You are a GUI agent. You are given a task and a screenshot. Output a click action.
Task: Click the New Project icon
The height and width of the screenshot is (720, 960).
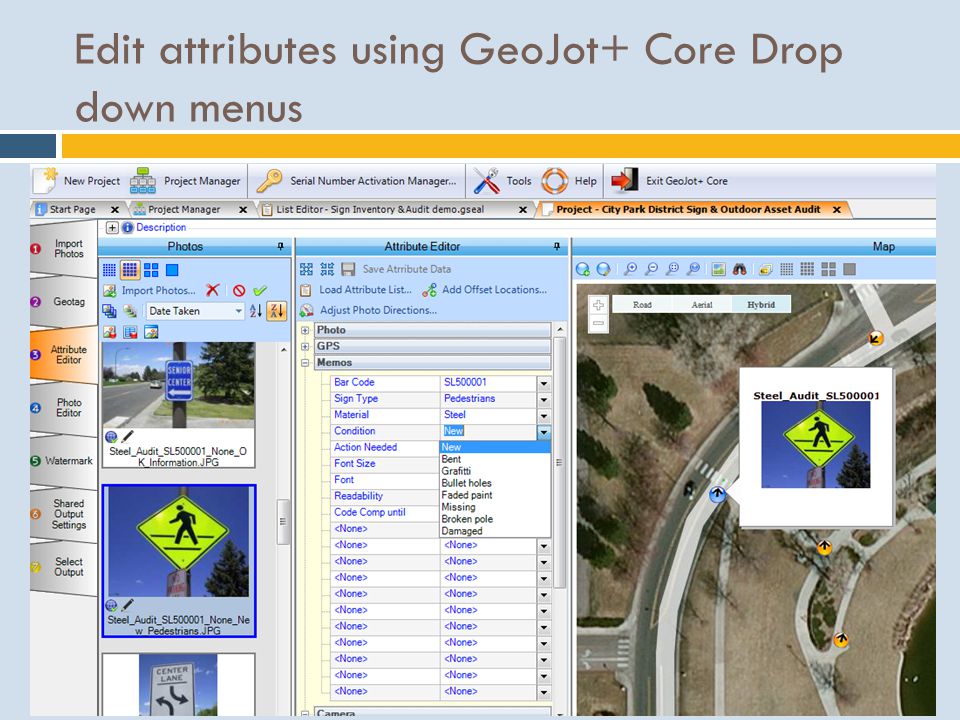[45, 181]
